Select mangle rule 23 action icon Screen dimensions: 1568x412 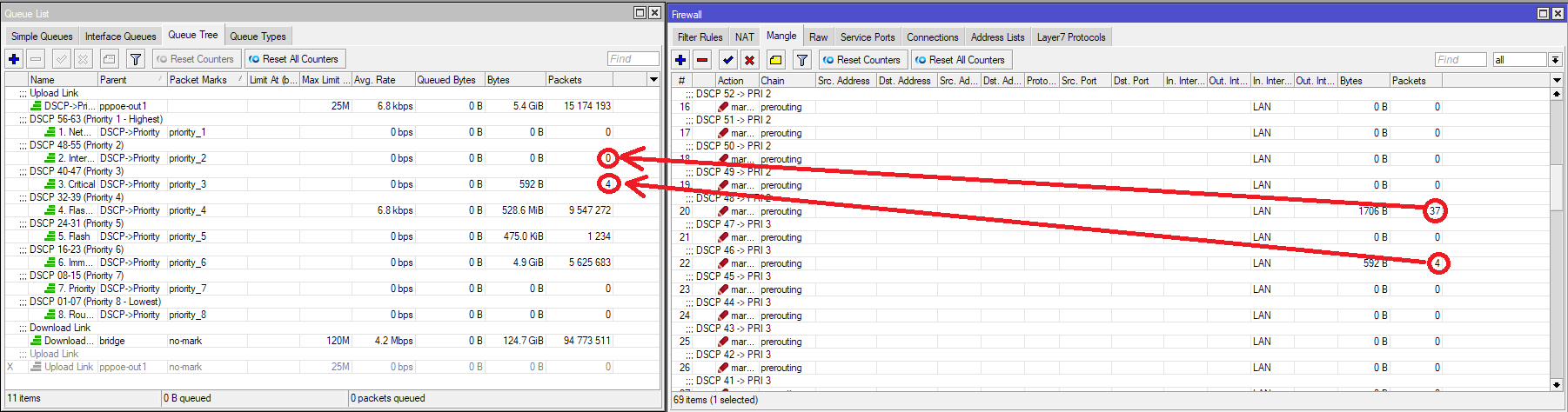pyautogui.click(x=723, y=289)
